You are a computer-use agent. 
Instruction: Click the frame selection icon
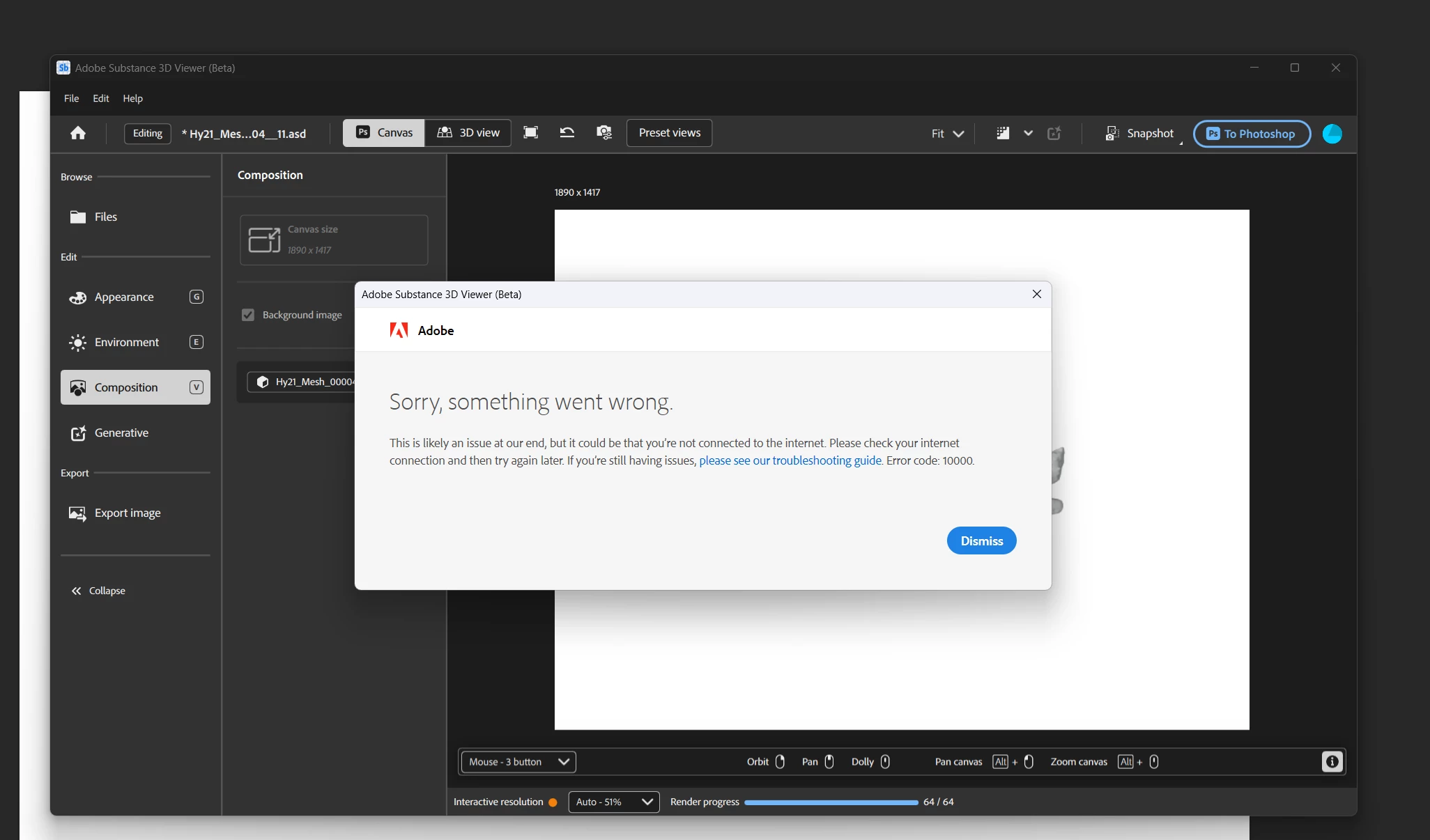(x=530, y=133)
